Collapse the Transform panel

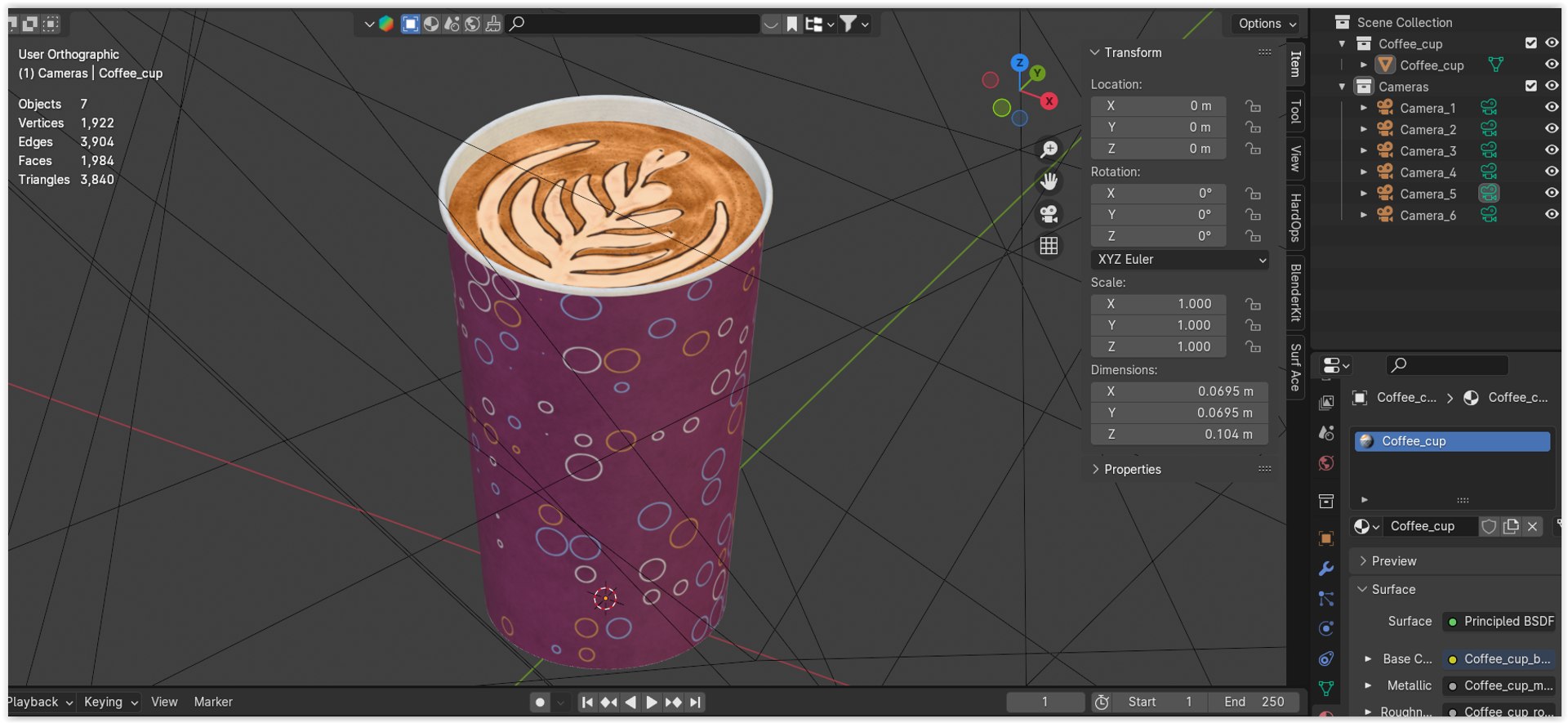(x=1095, y=52)
